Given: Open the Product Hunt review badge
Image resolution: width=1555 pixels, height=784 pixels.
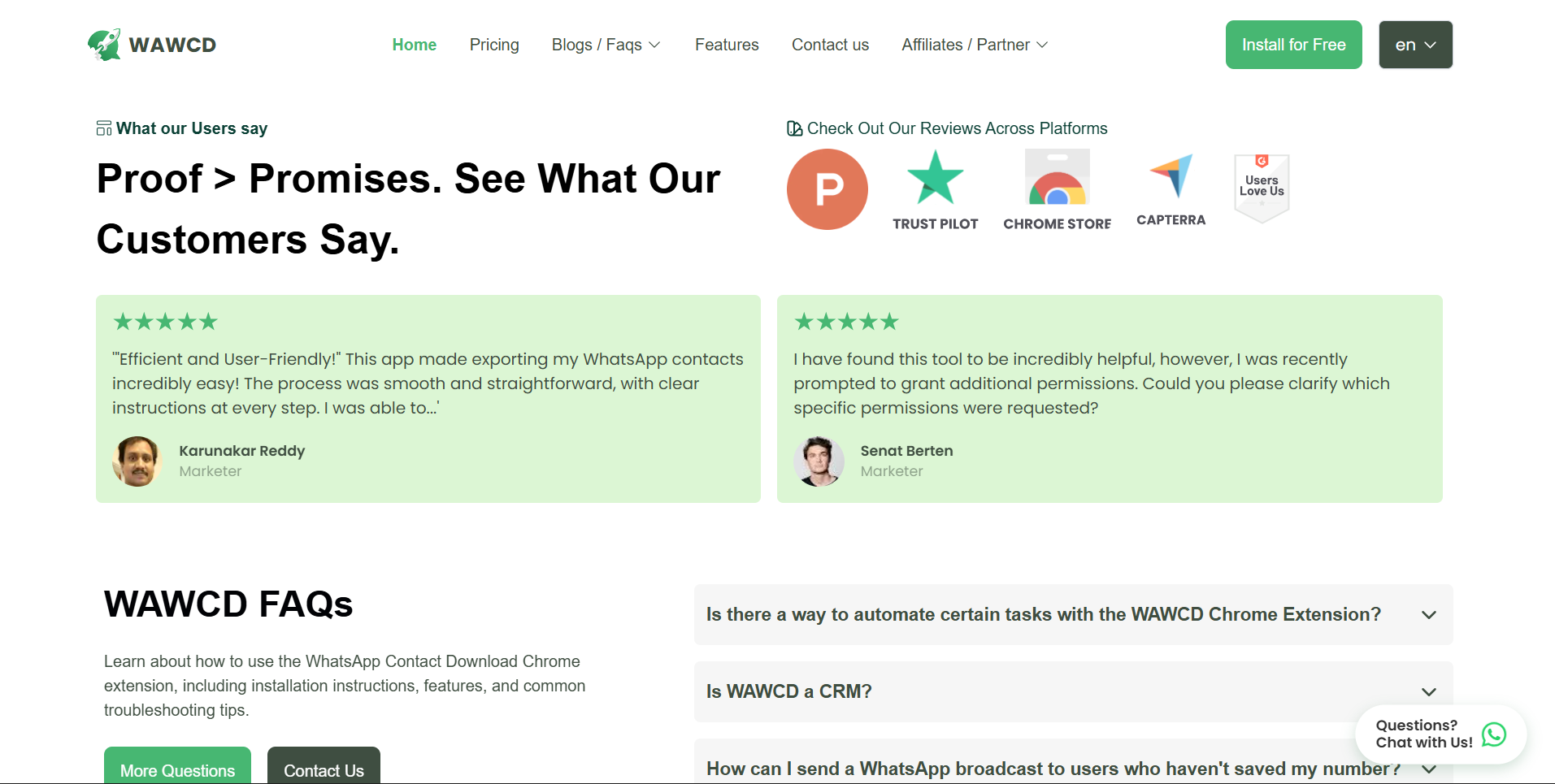Looking at the screenshot, I should coord(827,189).
